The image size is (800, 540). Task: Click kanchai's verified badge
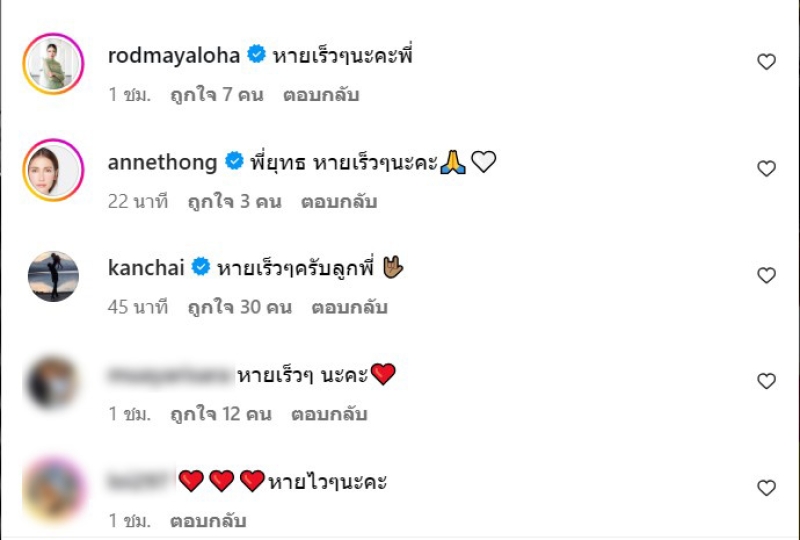pos(201,267)
